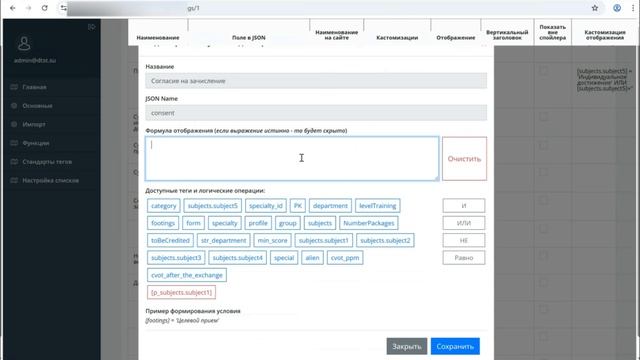Click the Кастомизации column header
The image size is (640, 360).
(397, 38)
